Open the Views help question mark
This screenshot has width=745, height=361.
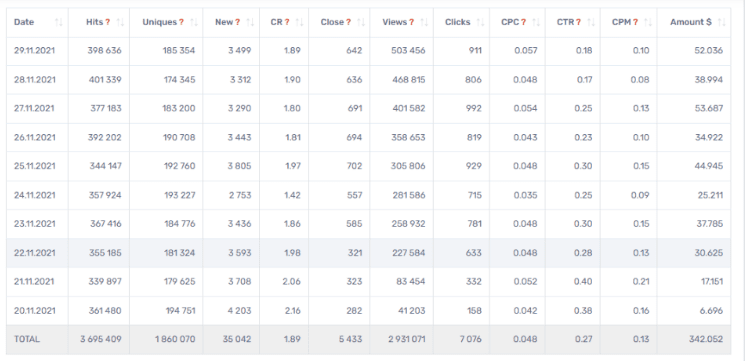[x=411, y=22]
